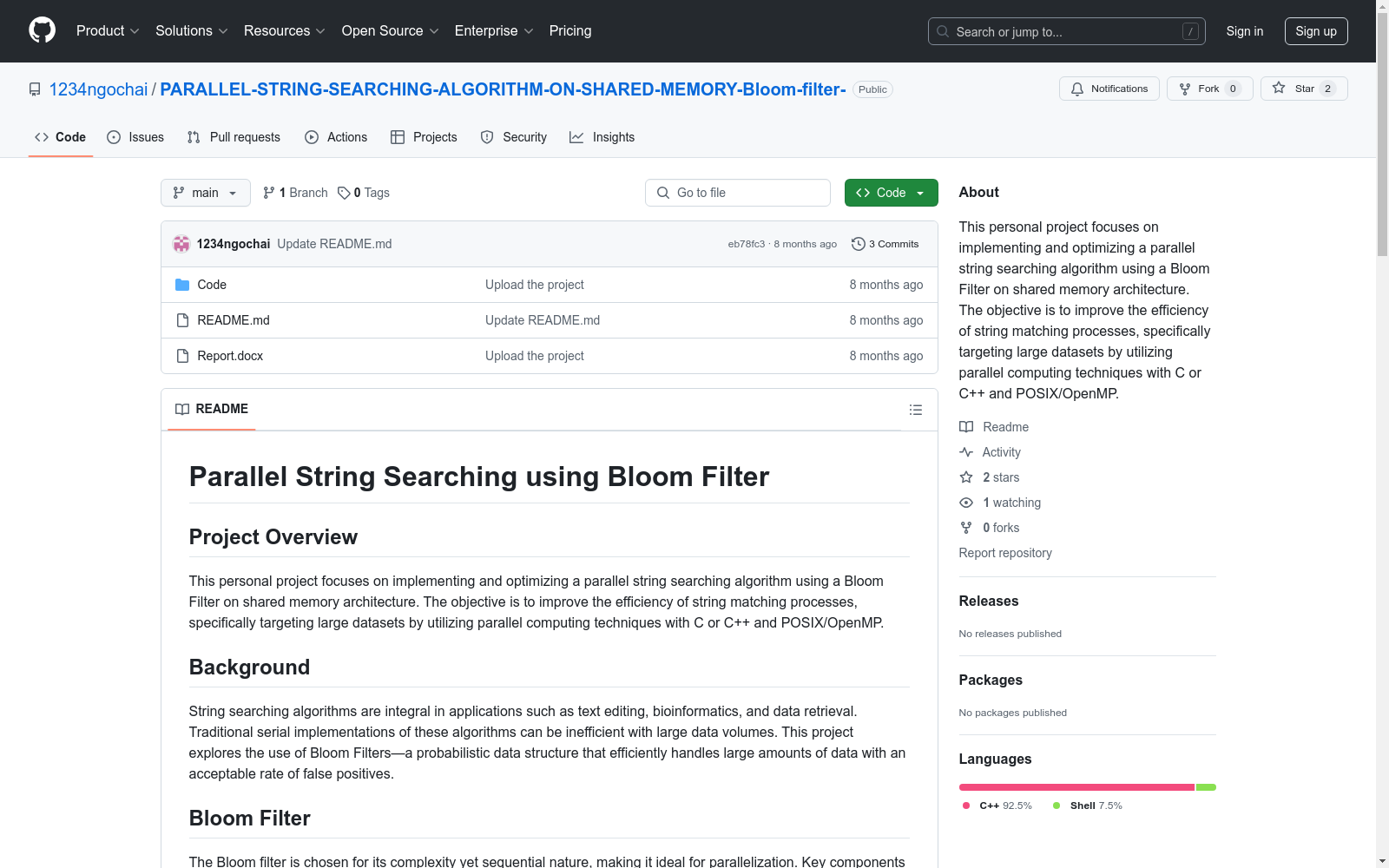Open the green Code dropdown button

coord(891,193)
